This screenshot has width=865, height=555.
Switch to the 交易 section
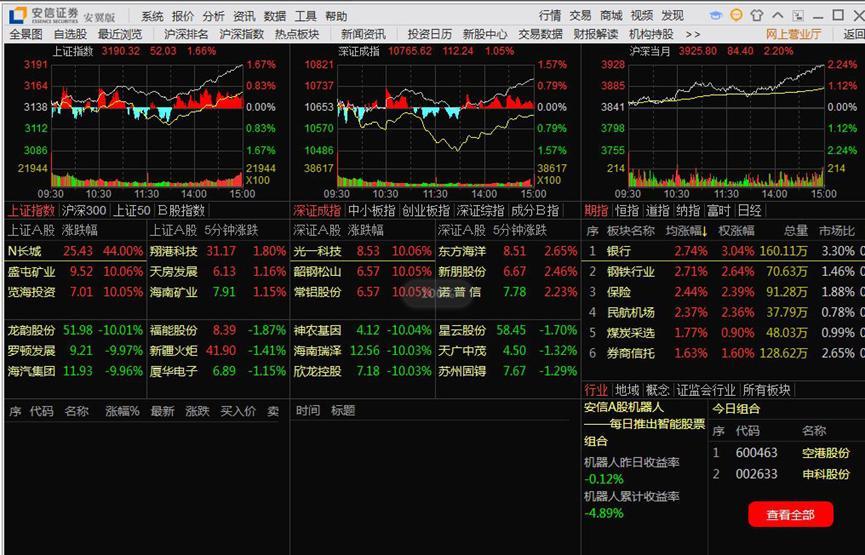[580, 15]
